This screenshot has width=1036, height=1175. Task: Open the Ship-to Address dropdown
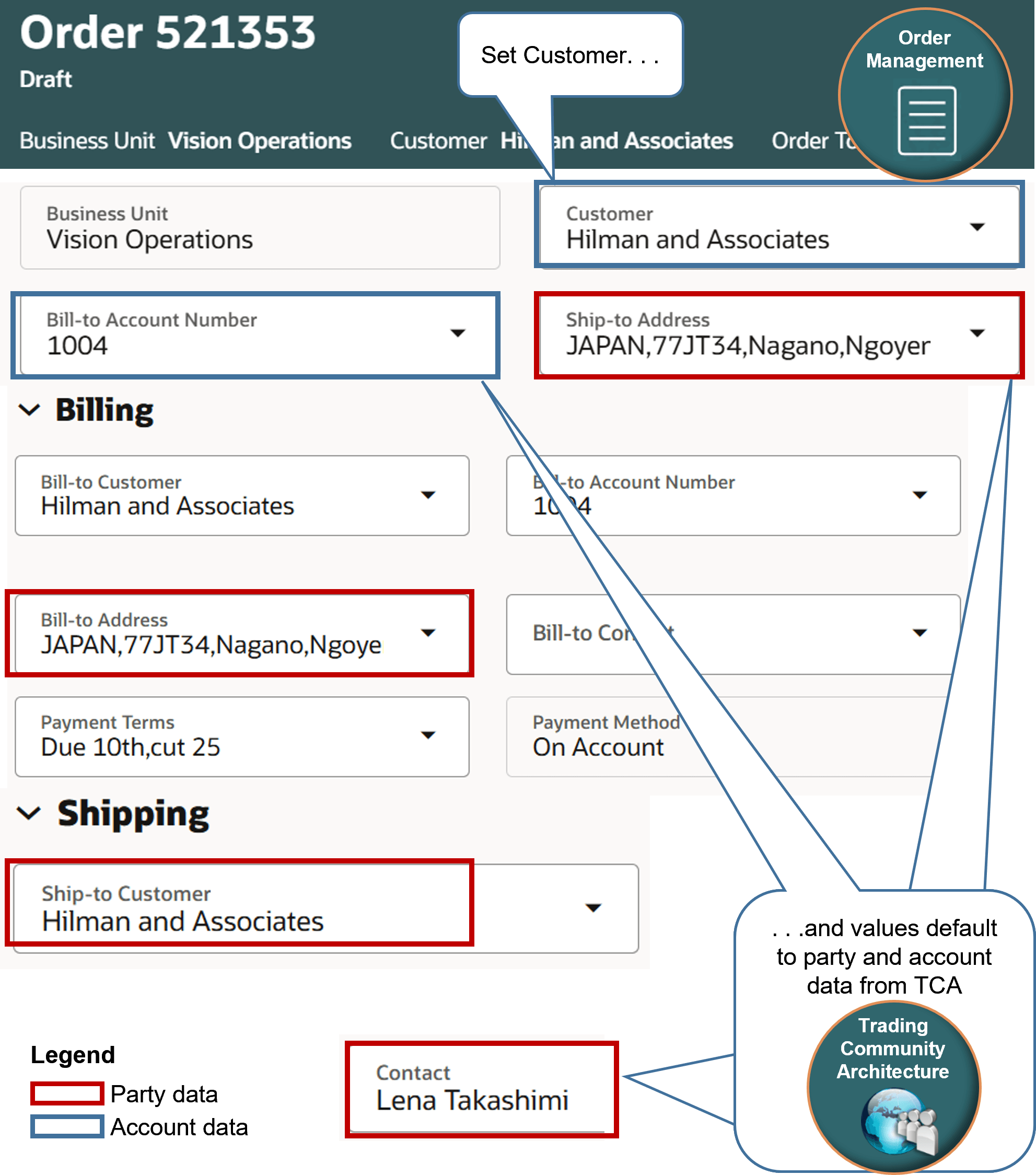(977, 333)
